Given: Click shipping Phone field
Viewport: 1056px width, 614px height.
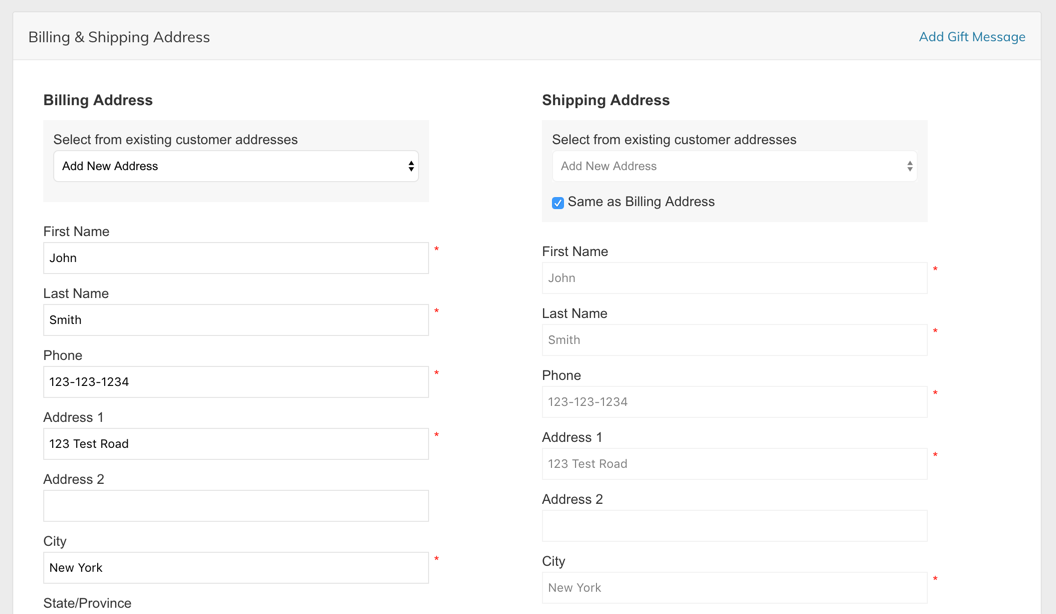Looking at the screenshot, I should (734, 402).
